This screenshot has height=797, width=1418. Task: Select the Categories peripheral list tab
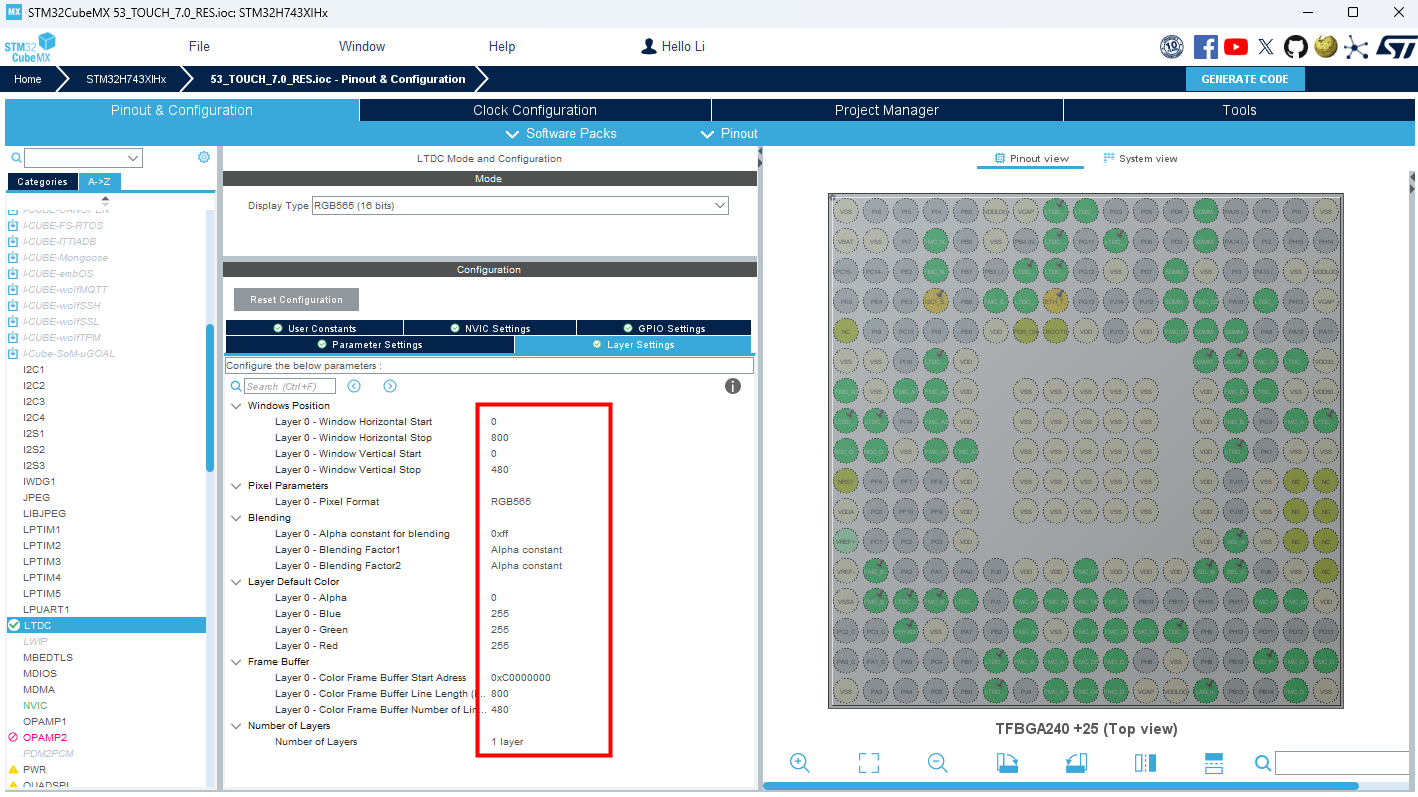pyautogui.click(x=42, y=182)
